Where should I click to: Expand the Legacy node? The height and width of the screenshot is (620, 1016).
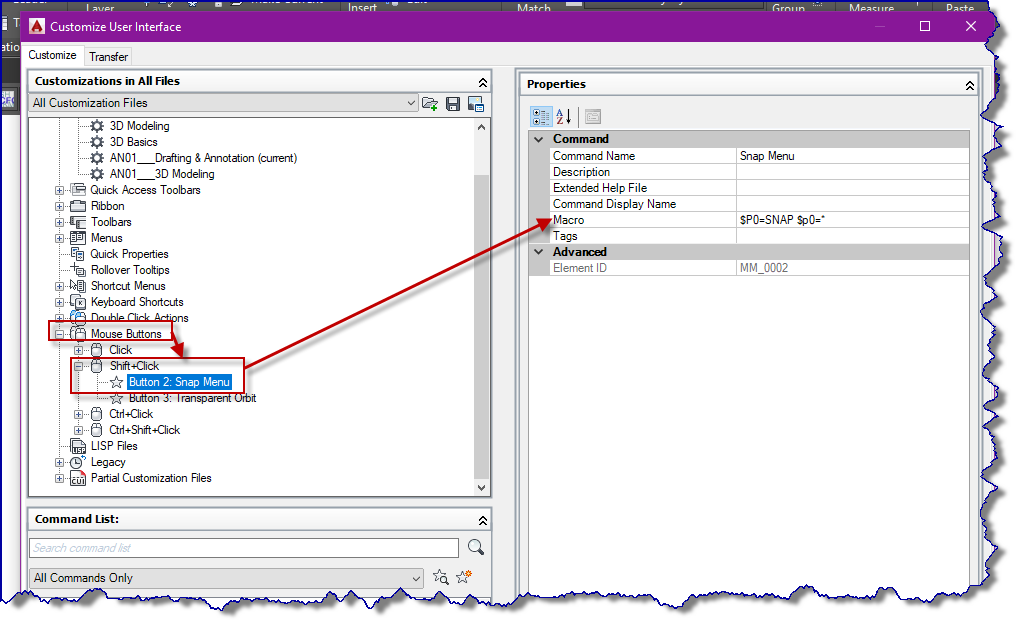pyautogui.click(x=60, y=463)
